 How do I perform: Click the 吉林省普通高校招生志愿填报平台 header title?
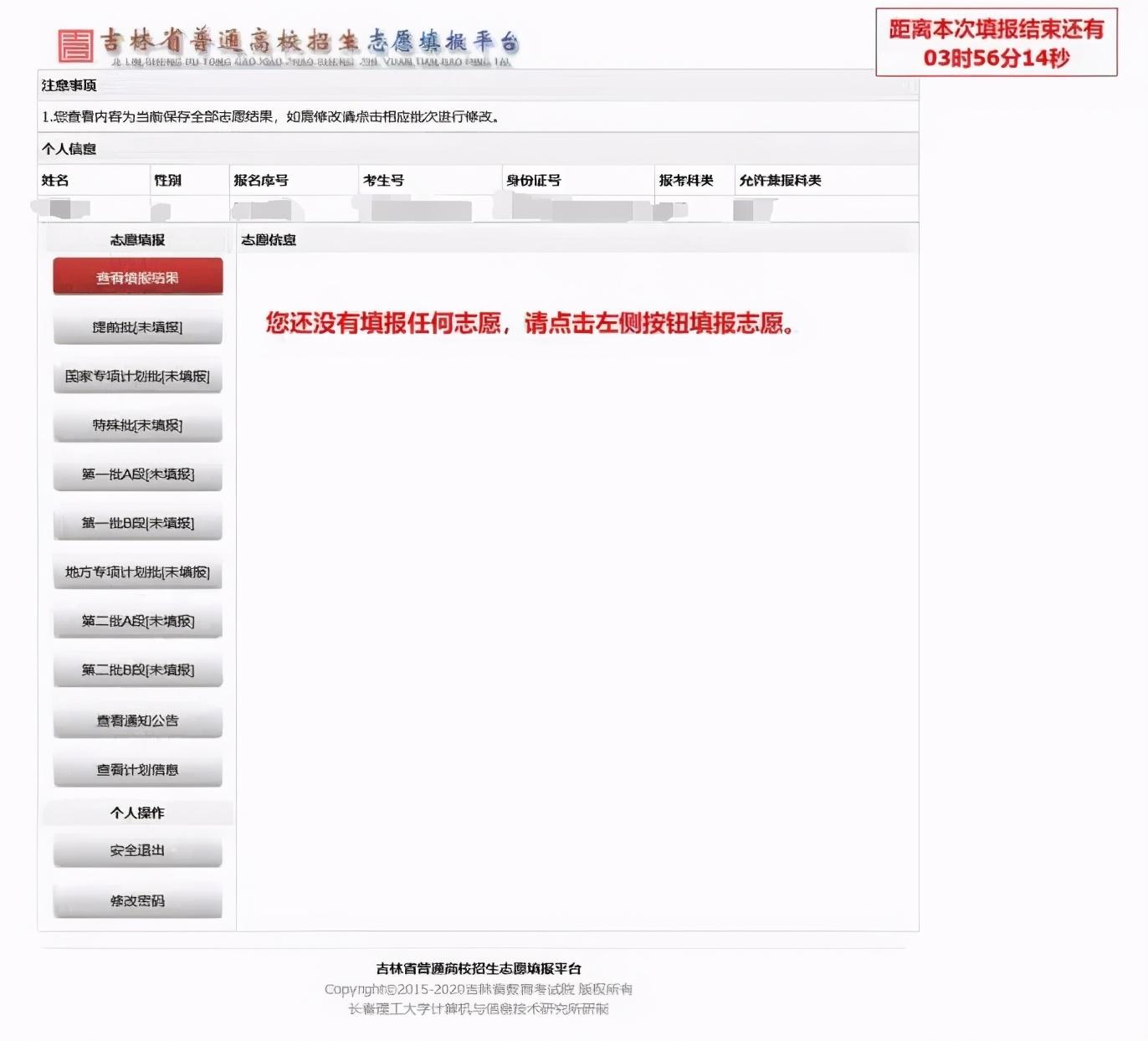click(x=311, y=41)
